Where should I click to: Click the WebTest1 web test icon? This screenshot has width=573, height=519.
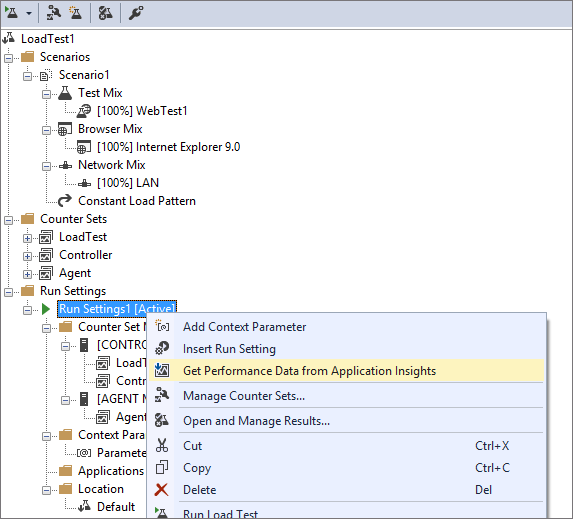click(84, 111)
